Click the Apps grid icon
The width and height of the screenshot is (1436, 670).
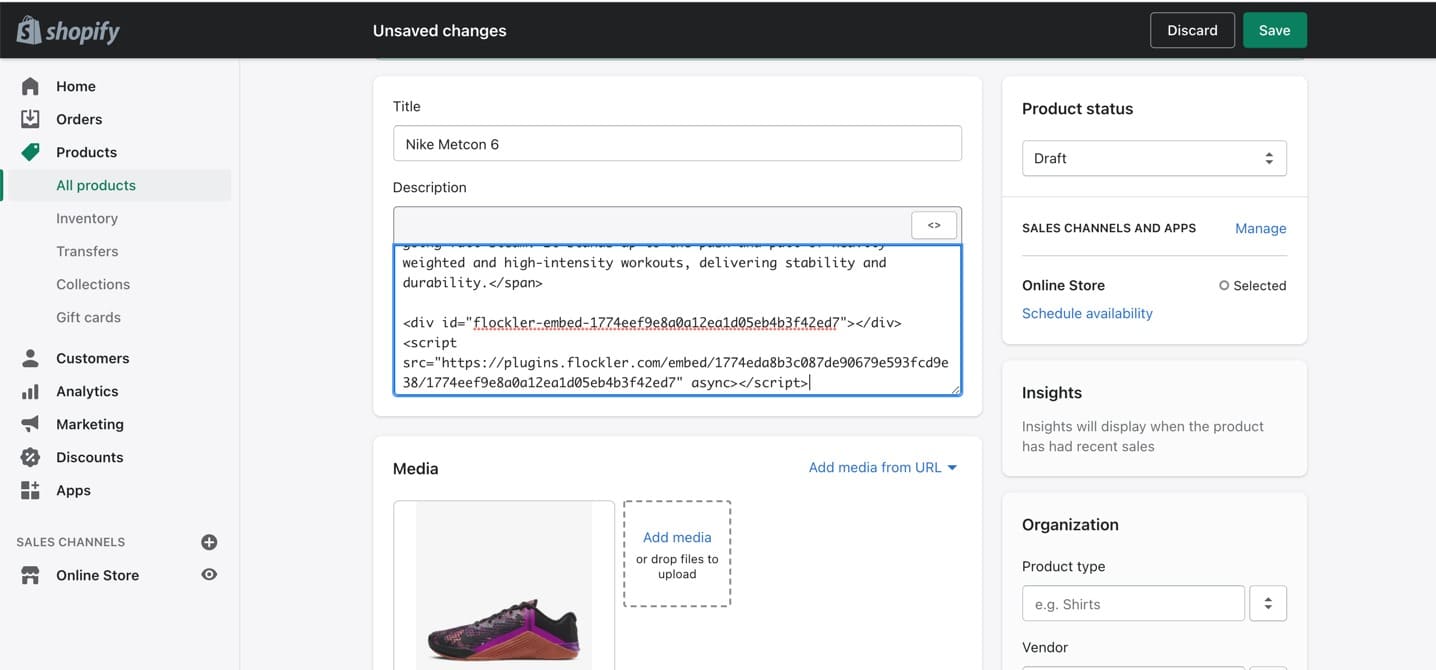point(30,490)
